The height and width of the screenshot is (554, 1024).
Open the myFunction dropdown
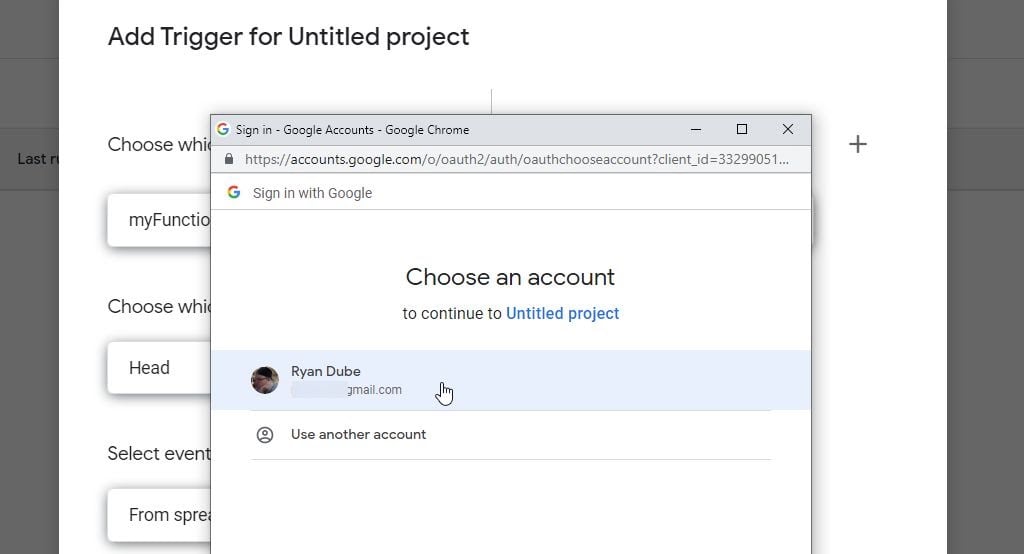point(160,220)
